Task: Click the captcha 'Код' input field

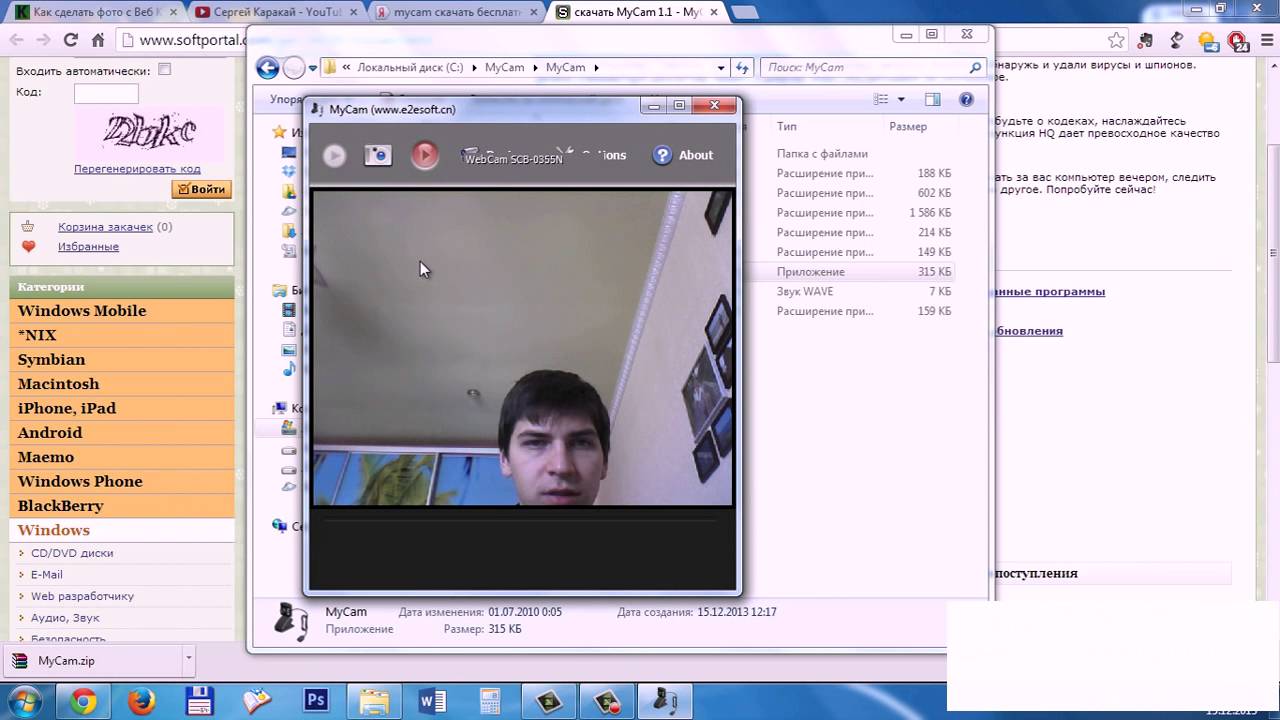Action: click(106, 93)
